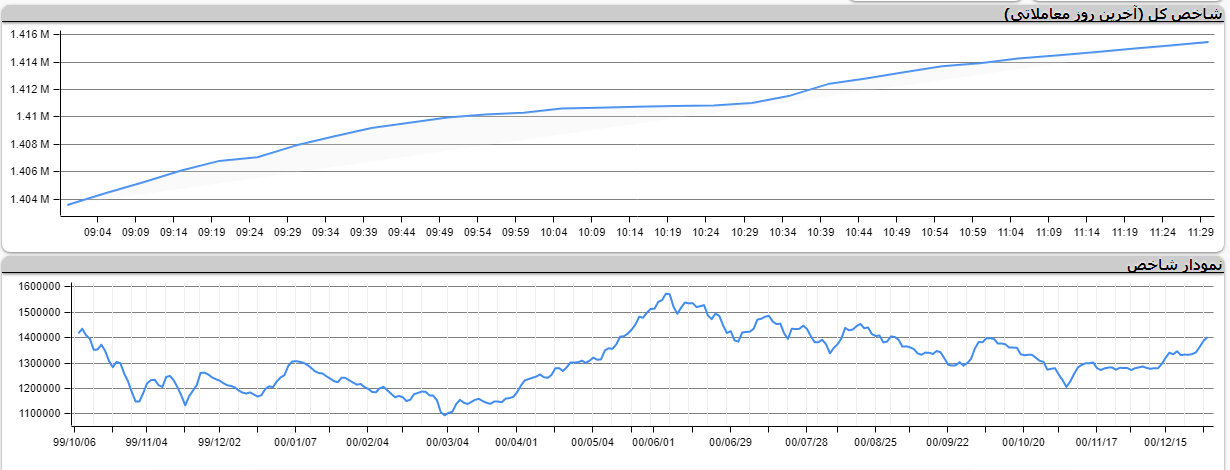The height and width of the screenshot is (470, 1230).
Task: Click the lowest dip of index history line
Action: click(x=444, y=415)
